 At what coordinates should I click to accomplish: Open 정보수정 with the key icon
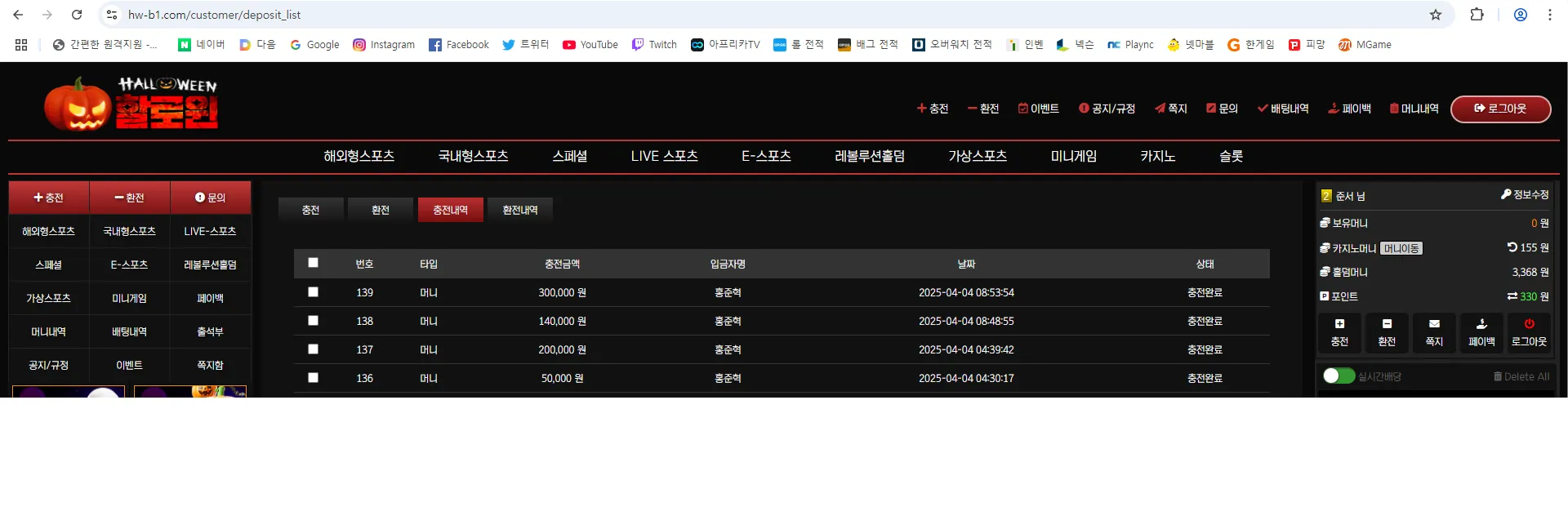coord(1524,194)
